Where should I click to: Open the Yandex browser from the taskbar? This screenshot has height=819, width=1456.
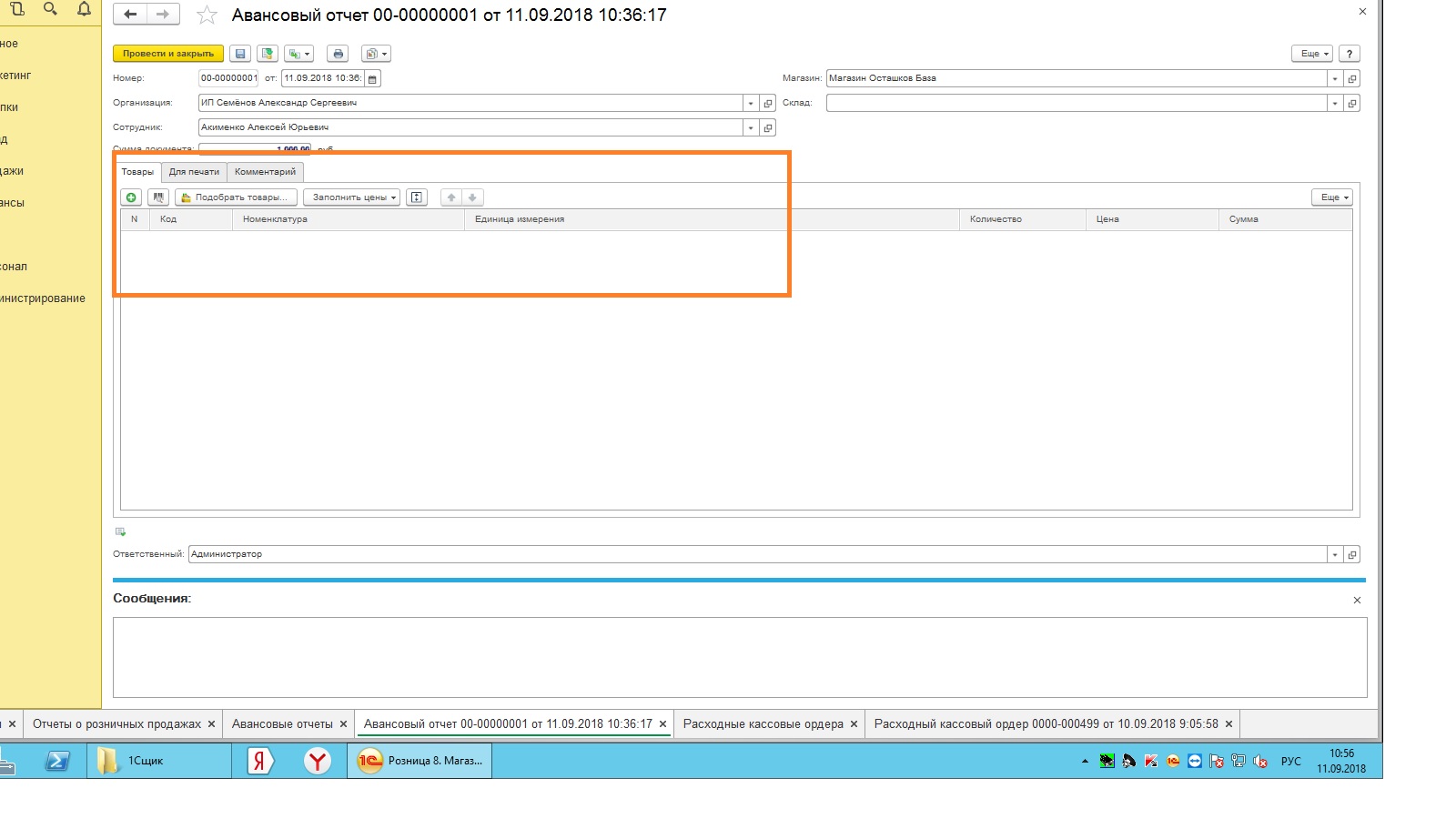click(x=317, y=761)
